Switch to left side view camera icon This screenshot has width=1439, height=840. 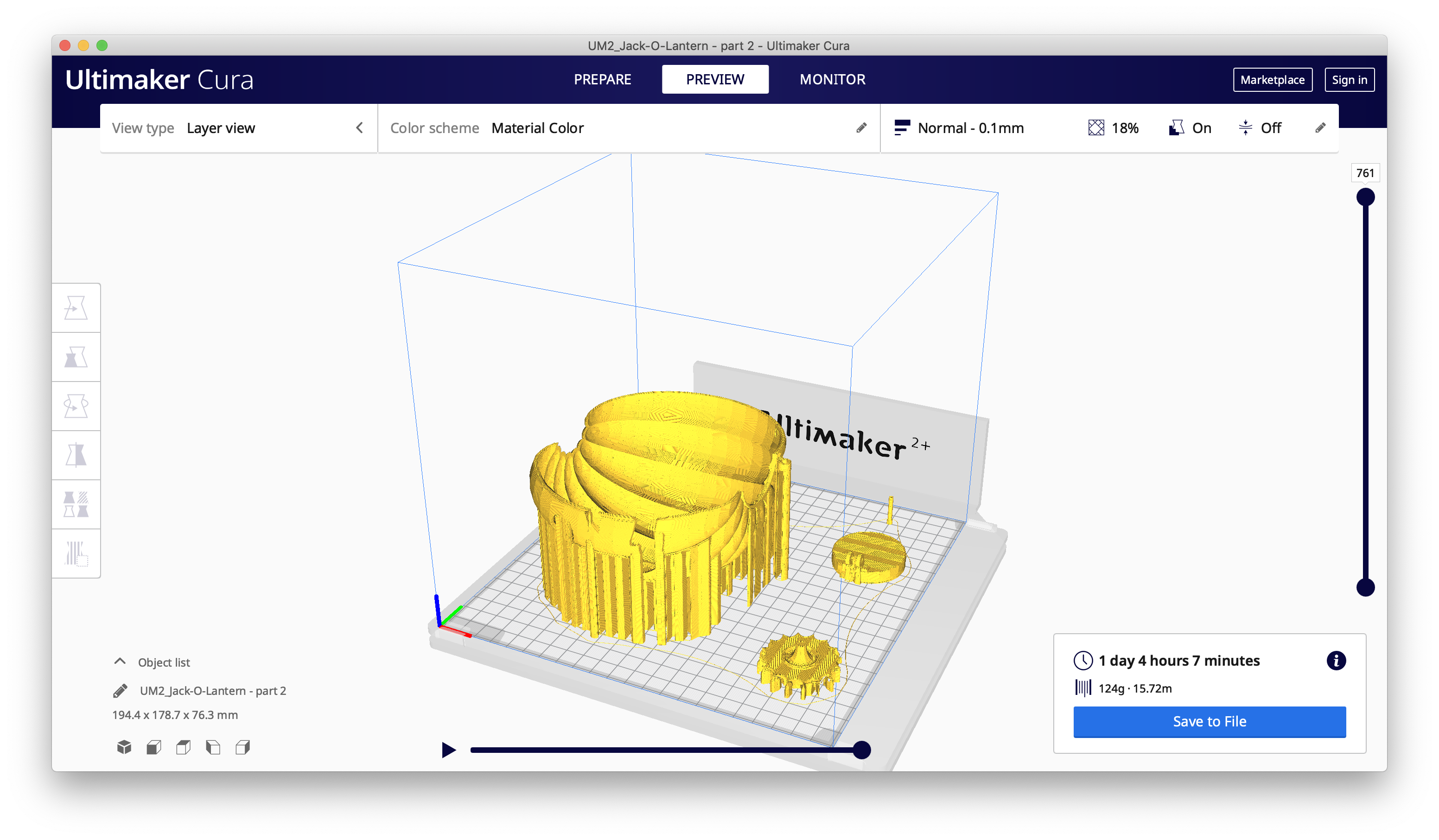(213, 747)
